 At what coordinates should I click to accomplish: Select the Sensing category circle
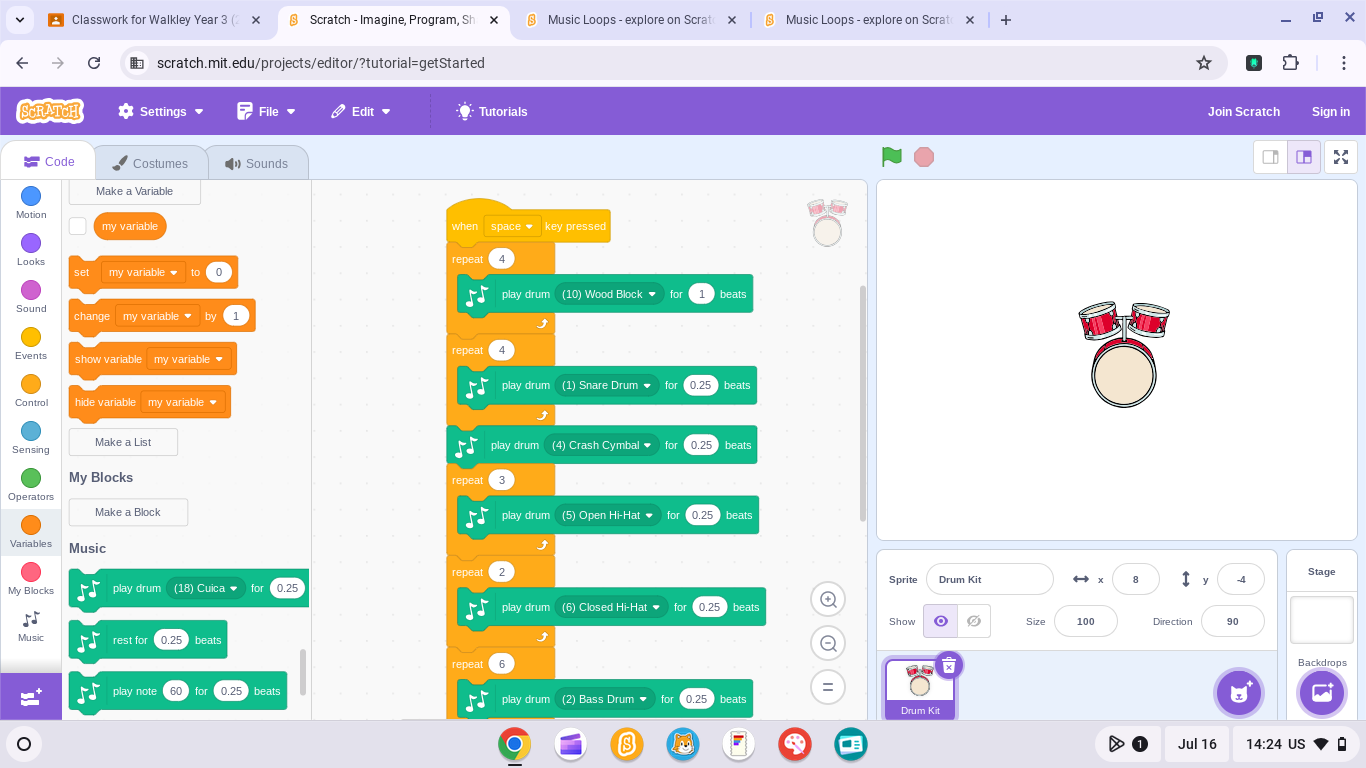point(31,431)
